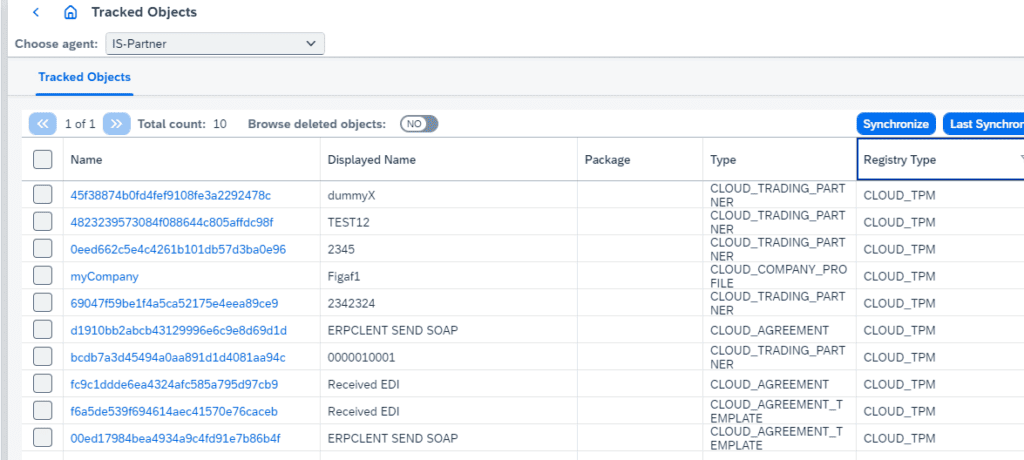Open the Choose agent IS-Partner dropdown
This screenshot has width=1024, height=460.
click(x=214, y=44)
